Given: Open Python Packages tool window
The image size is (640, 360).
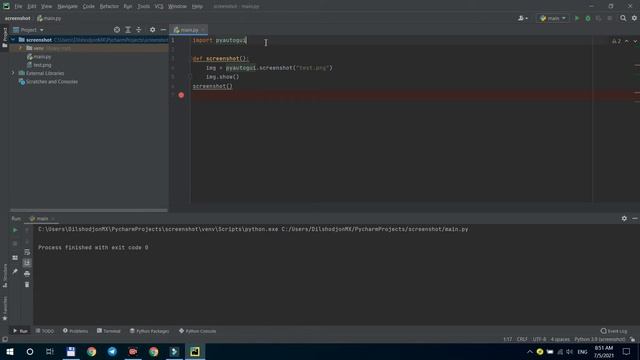Looking at the screenshot, I should pos(149,331).
